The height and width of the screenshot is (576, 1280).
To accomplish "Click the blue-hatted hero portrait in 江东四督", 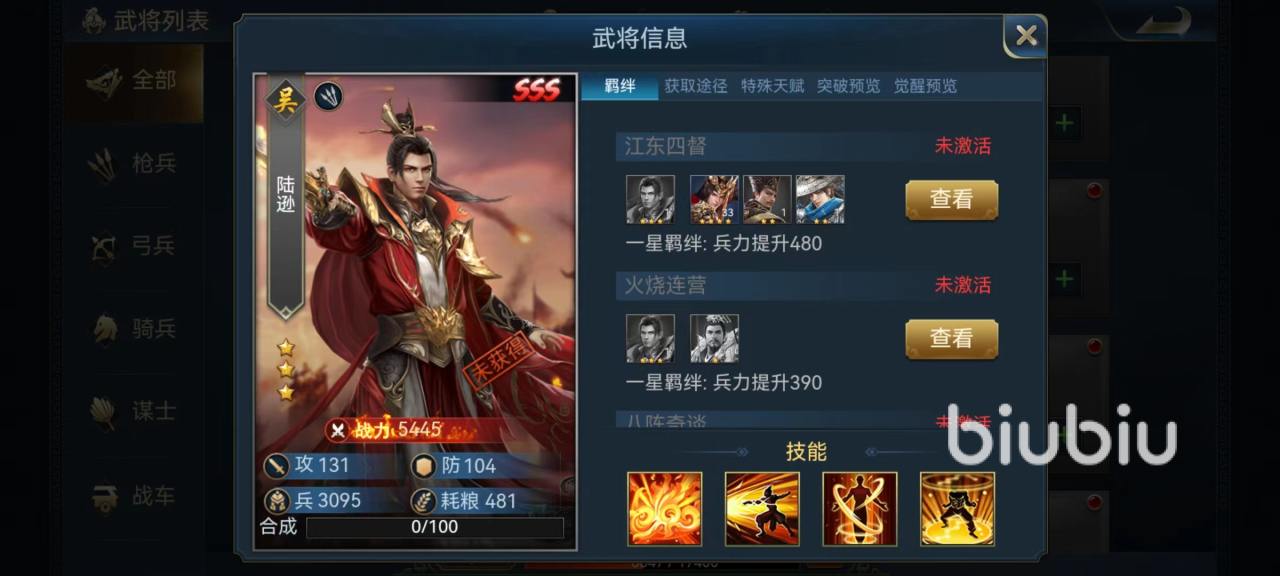I will 820,200.
